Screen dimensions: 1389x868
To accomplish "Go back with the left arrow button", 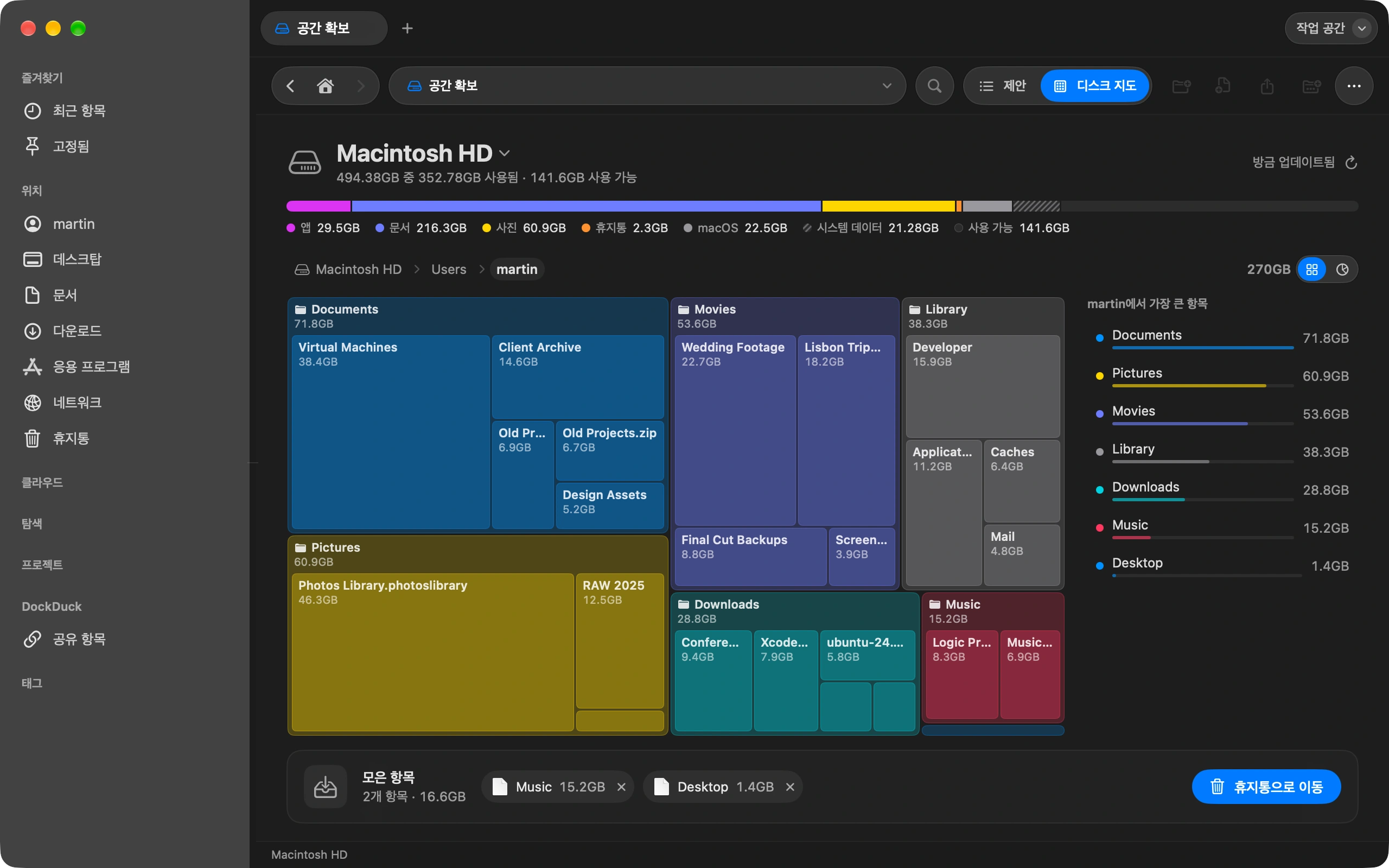I will pos(290,86).
